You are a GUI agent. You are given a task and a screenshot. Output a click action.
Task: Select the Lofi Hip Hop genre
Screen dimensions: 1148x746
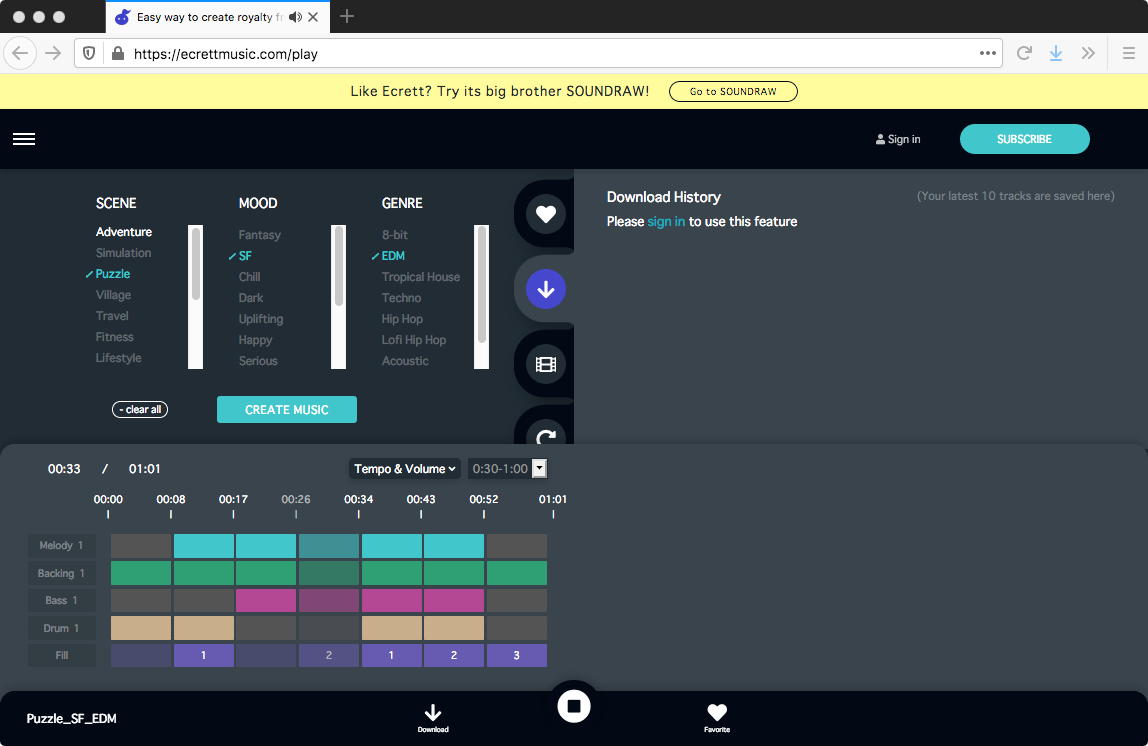coord(414,340)
